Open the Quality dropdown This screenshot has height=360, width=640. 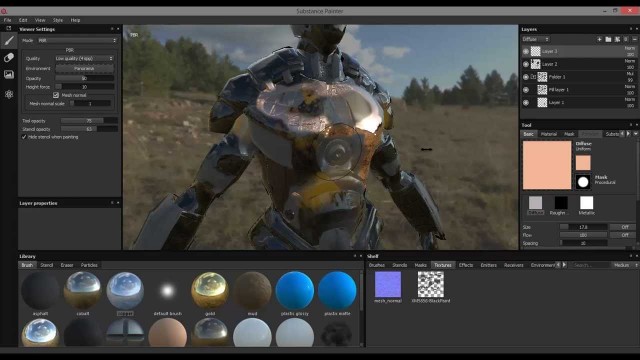coord(84,58)
